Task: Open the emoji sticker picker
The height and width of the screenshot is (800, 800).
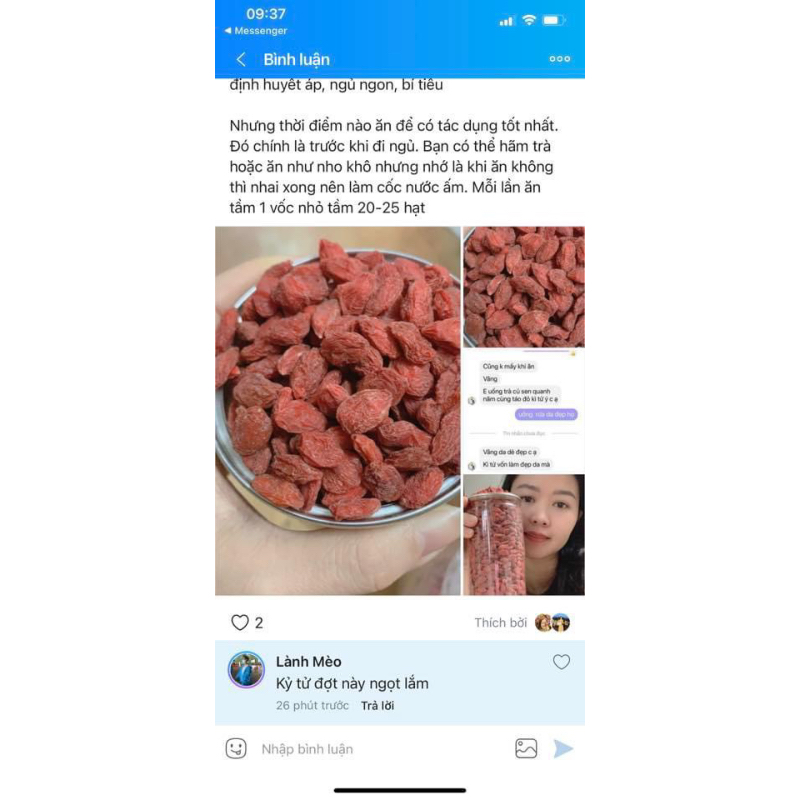Action: coord(236,748)
